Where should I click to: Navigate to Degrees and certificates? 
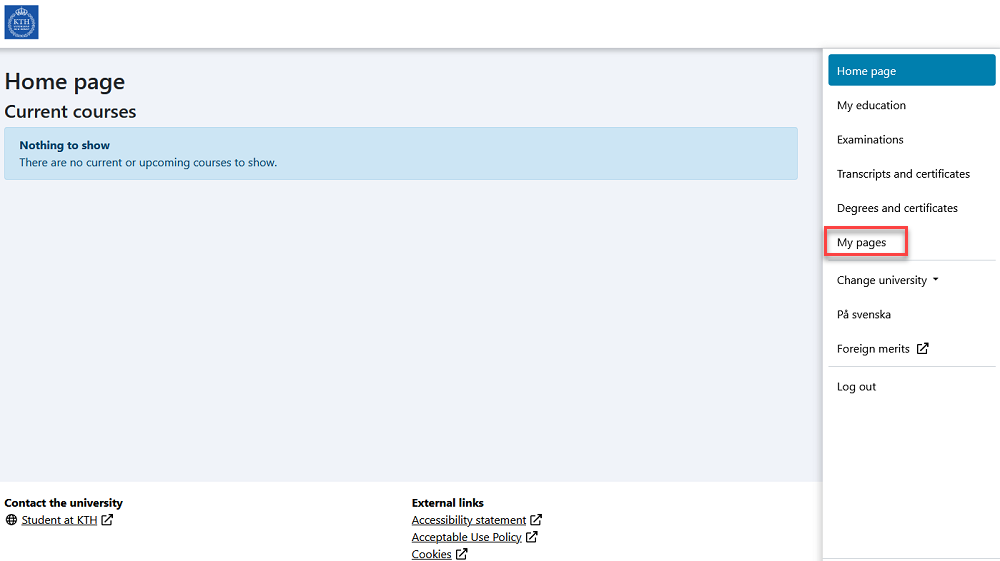click(x=897, y=208)
